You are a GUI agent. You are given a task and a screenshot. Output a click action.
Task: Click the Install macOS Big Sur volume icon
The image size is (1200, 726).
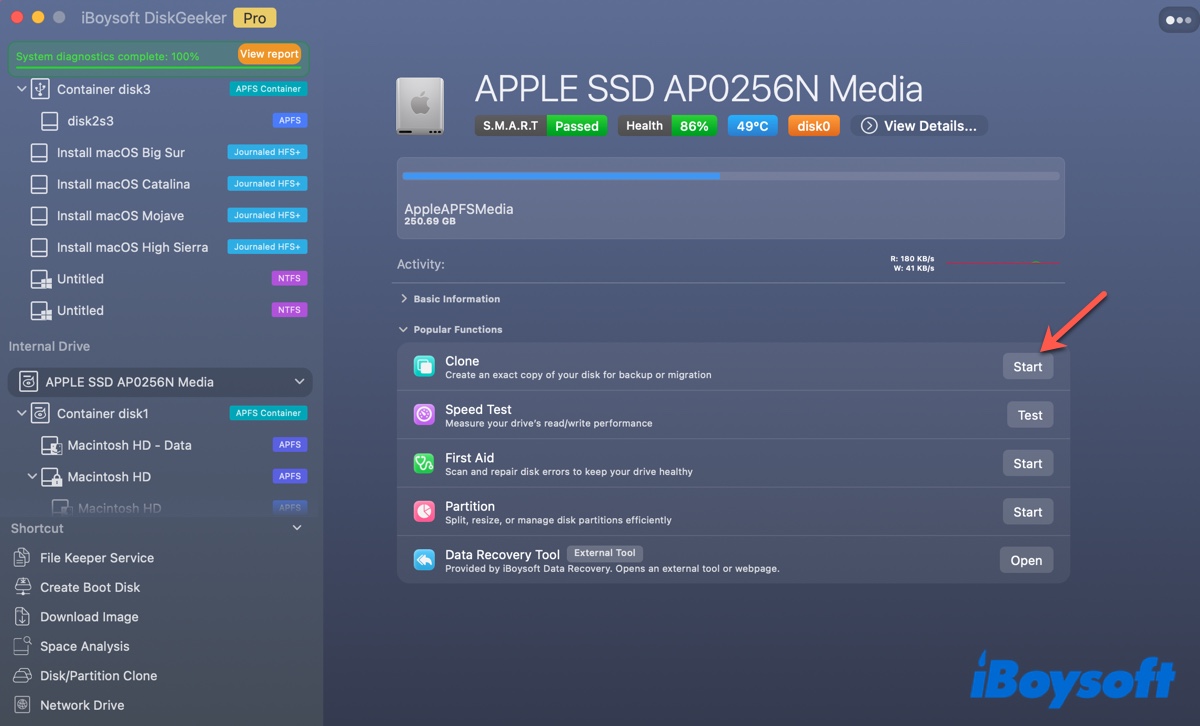(x=39, y=153)
